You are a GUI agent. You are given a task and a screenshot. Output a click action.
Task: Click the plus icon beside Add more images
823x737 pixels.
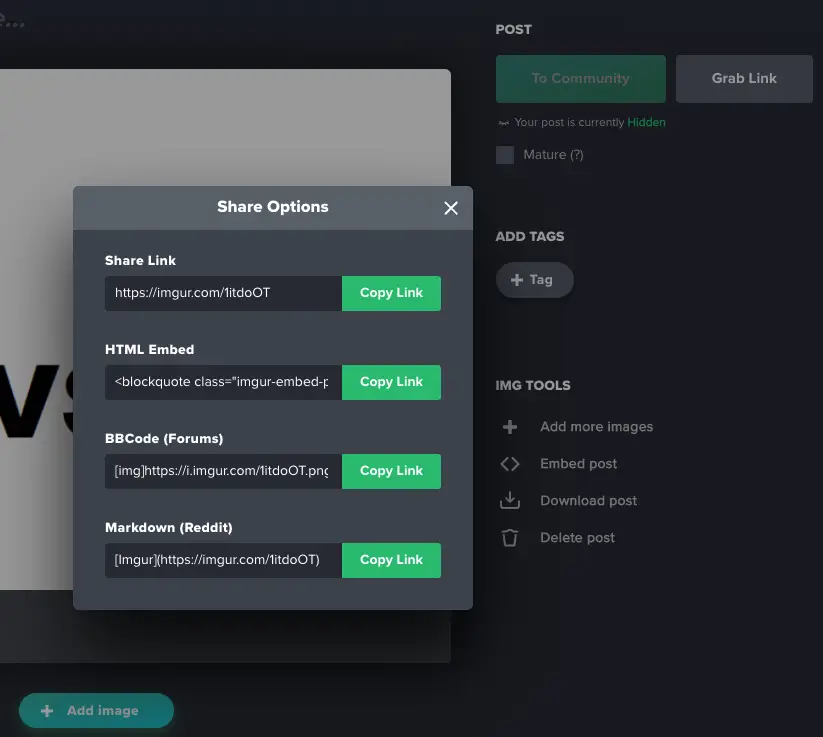tap(510, 427)
